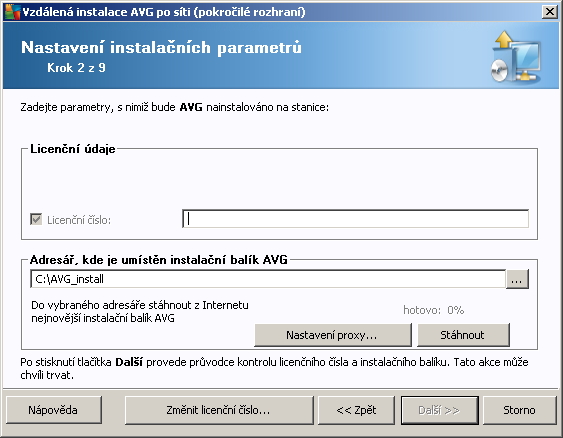
Task: Click 'Adresář, kde je umístěn instalační balík AVG' label
Action: 159,260
